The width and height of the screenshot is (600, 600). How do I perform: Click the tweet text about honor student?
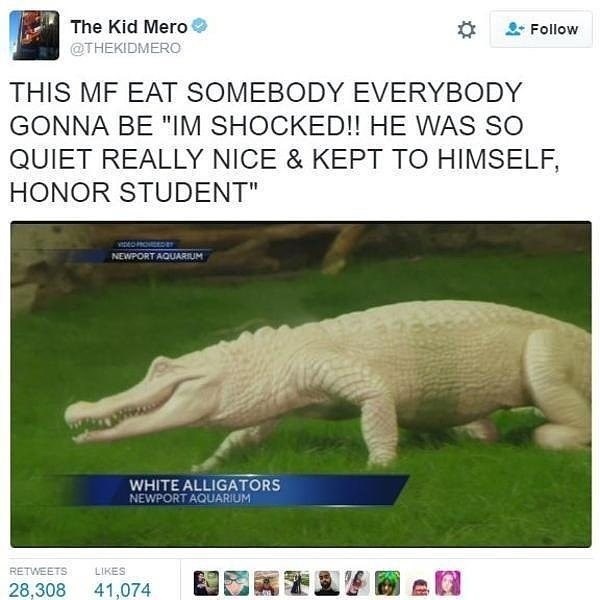coord(285,142)
